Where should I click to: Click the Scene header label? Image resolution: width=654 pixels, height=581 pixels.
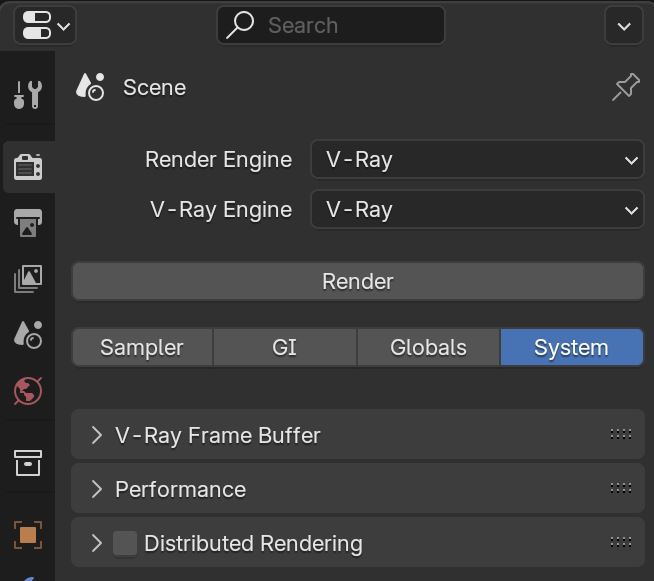[x=154, y=88]
